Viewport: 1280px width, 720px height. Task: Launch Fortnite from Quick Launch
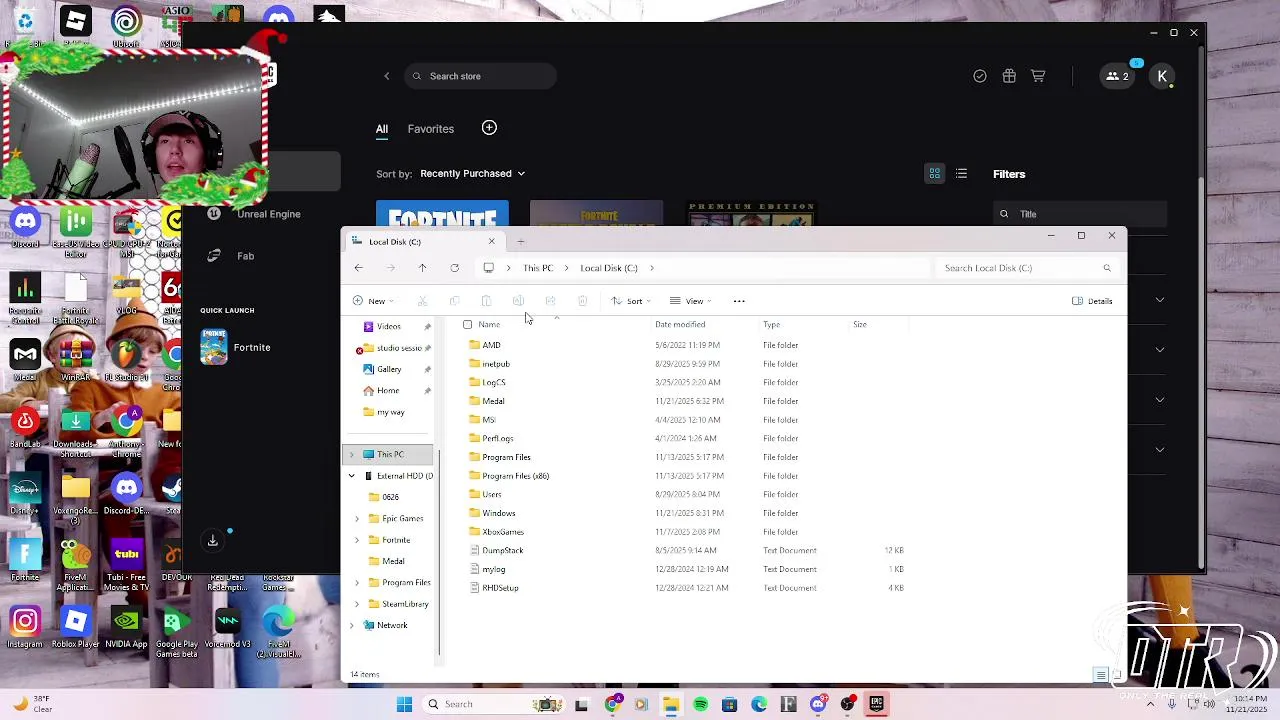pos(236,347)
